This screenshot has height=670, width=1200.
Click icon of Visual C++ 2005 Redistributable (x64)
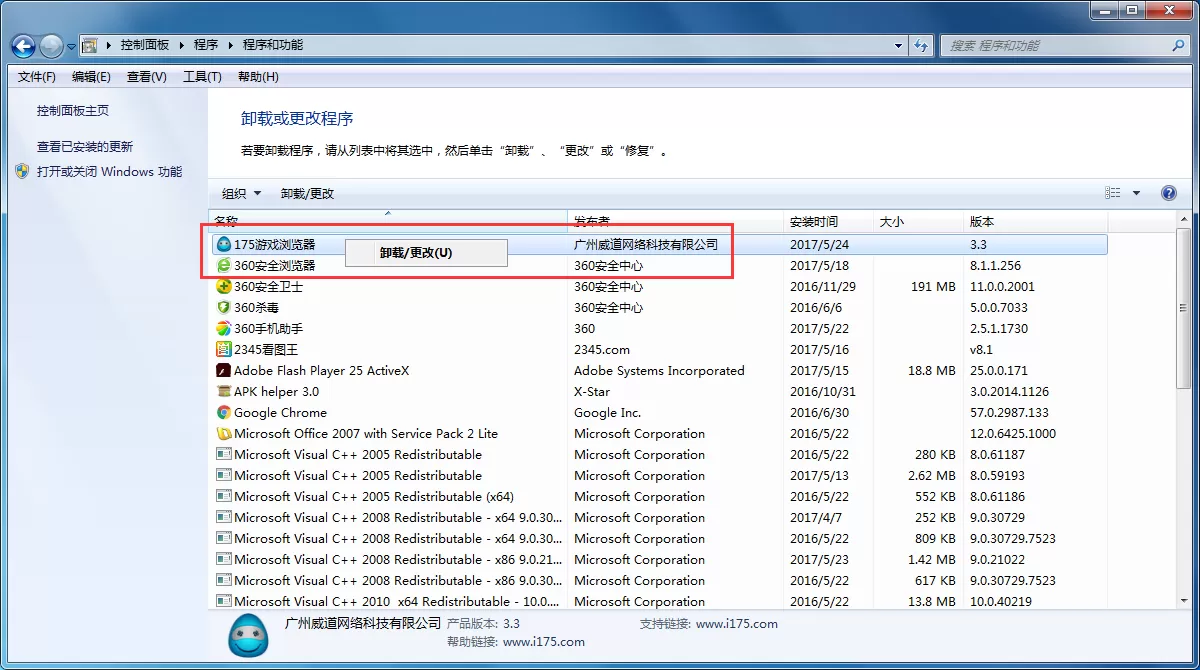[x=224, y=496]
